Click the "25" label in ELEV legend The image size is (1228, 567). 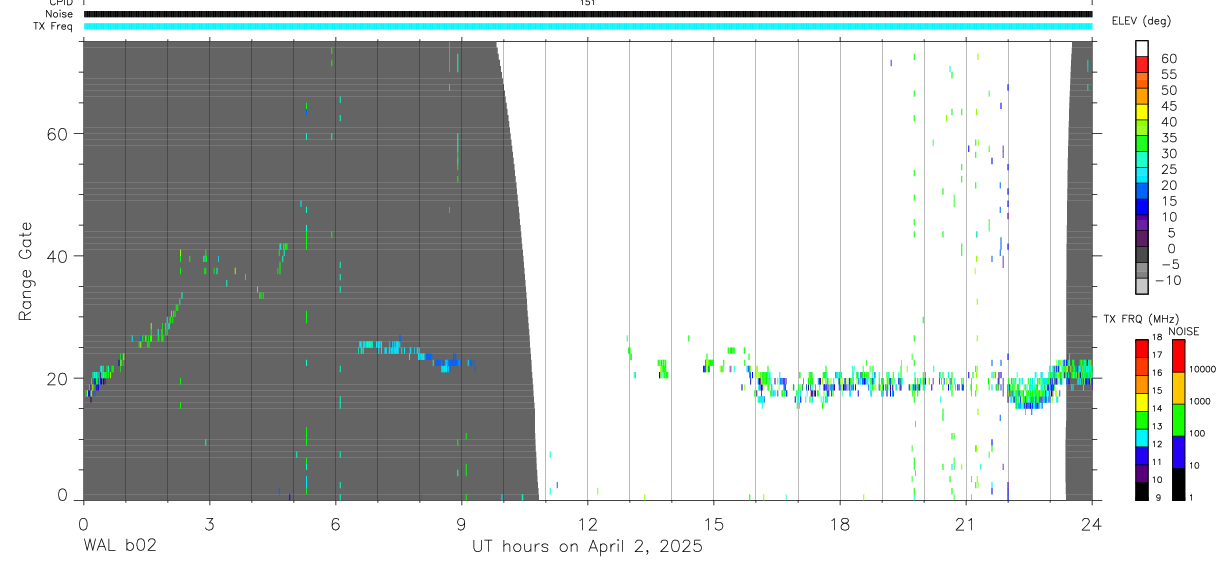click(x=1168, y=169)
